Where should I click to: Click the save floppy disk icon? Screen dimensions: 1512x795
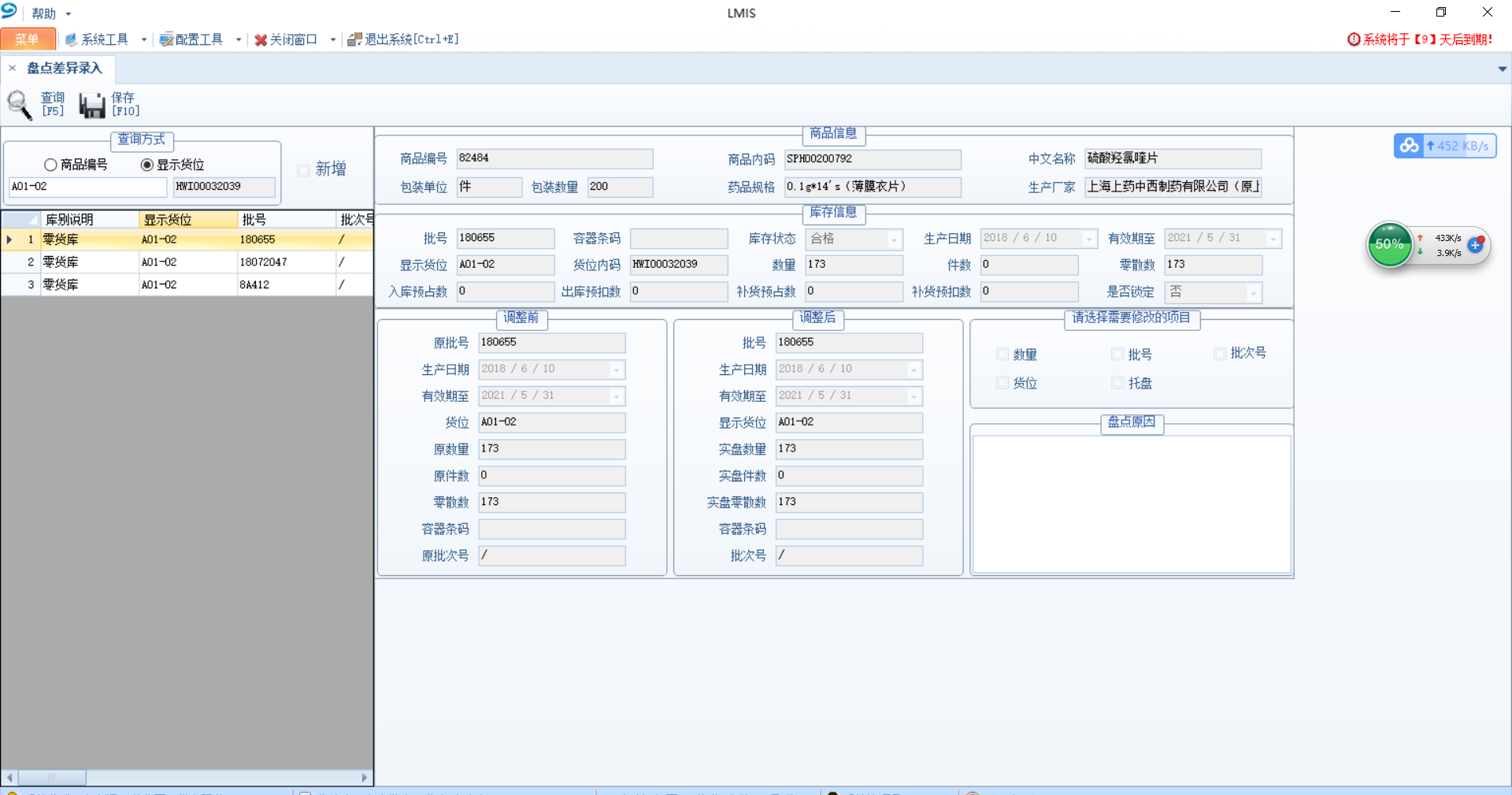(92, 105)
